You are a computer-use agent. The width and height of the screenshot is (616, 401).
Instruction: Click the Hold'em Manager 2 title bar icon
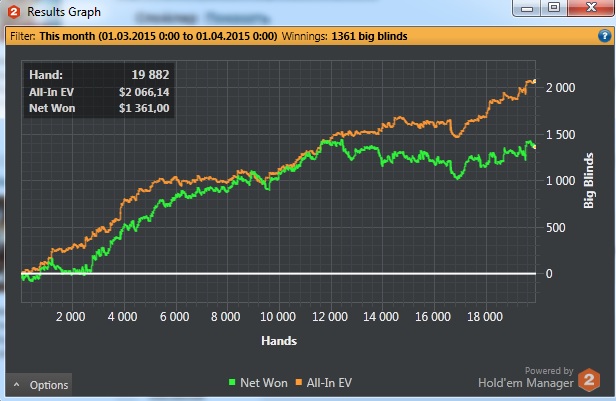tap(14, 12)
